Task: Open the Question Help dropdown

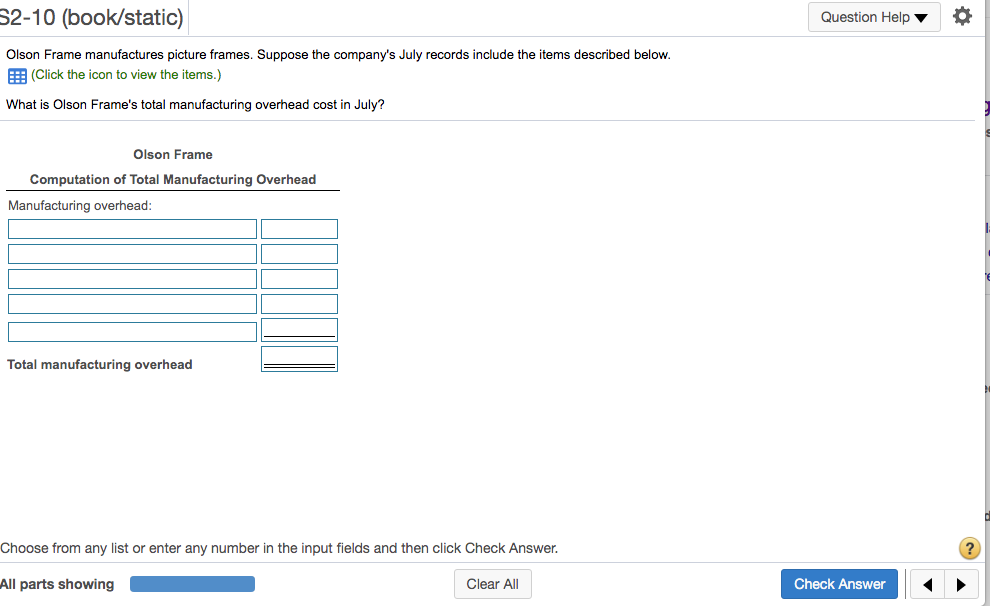Action: click(x=874, y=17)
